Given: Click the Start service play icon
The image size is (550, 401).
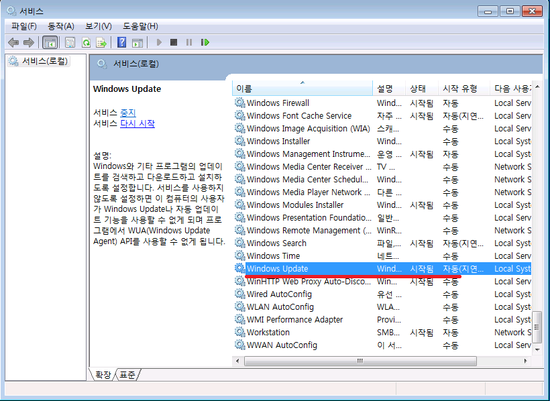Looking at the screenshot, I should pos(159,42).
